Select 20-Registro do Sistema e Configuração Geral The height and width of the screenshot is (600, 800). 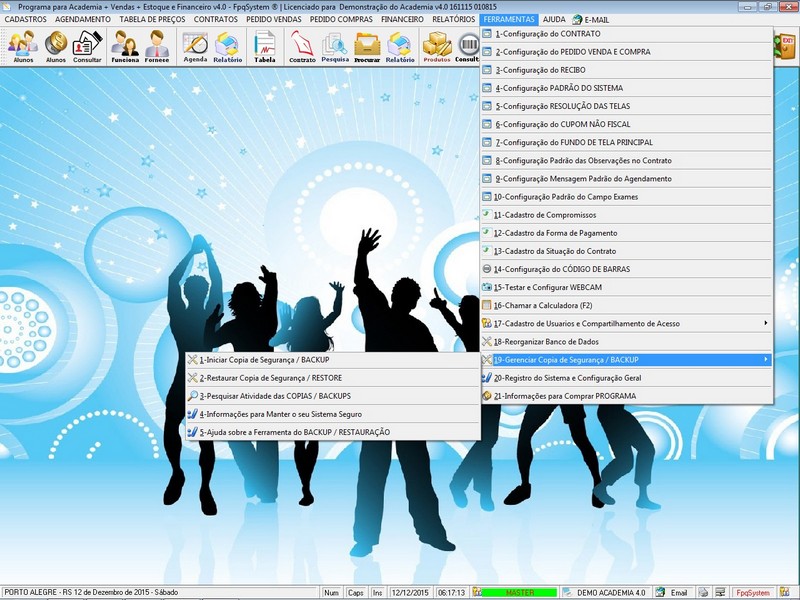[x=627, y=378]
